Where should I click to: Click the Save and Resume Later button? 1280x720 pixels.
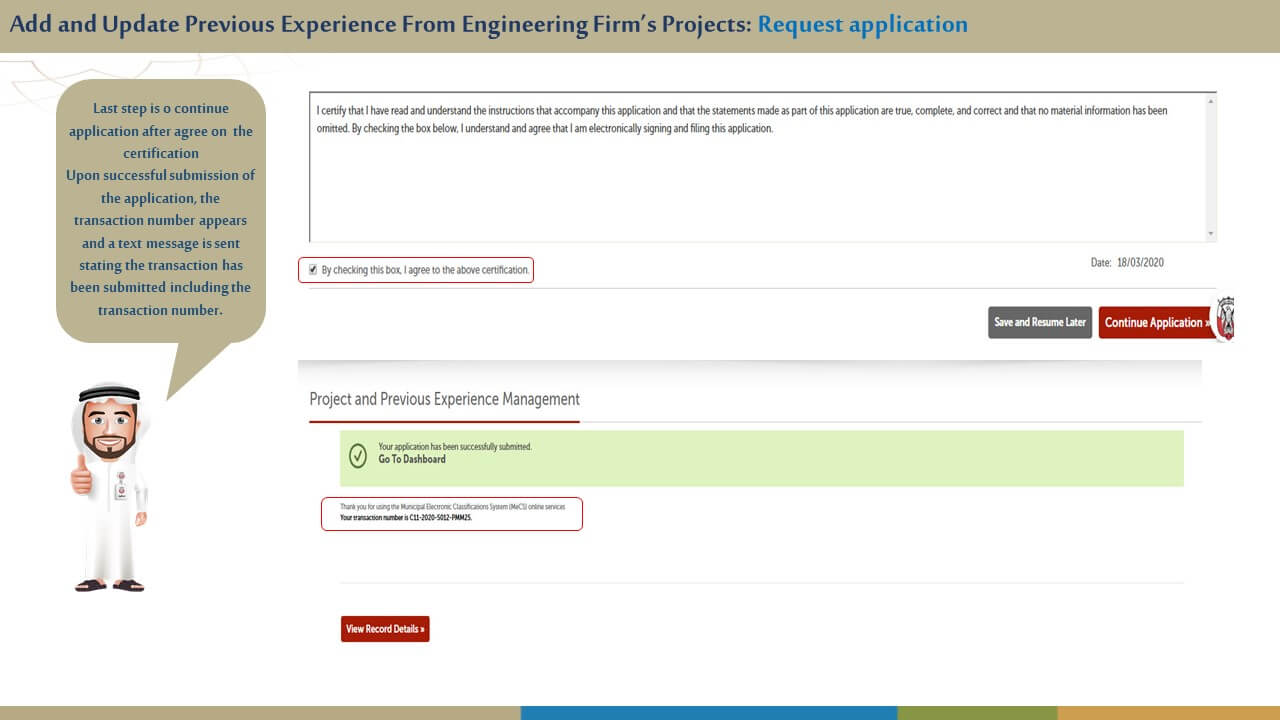pyautogui.click(x=1040, y=322)
